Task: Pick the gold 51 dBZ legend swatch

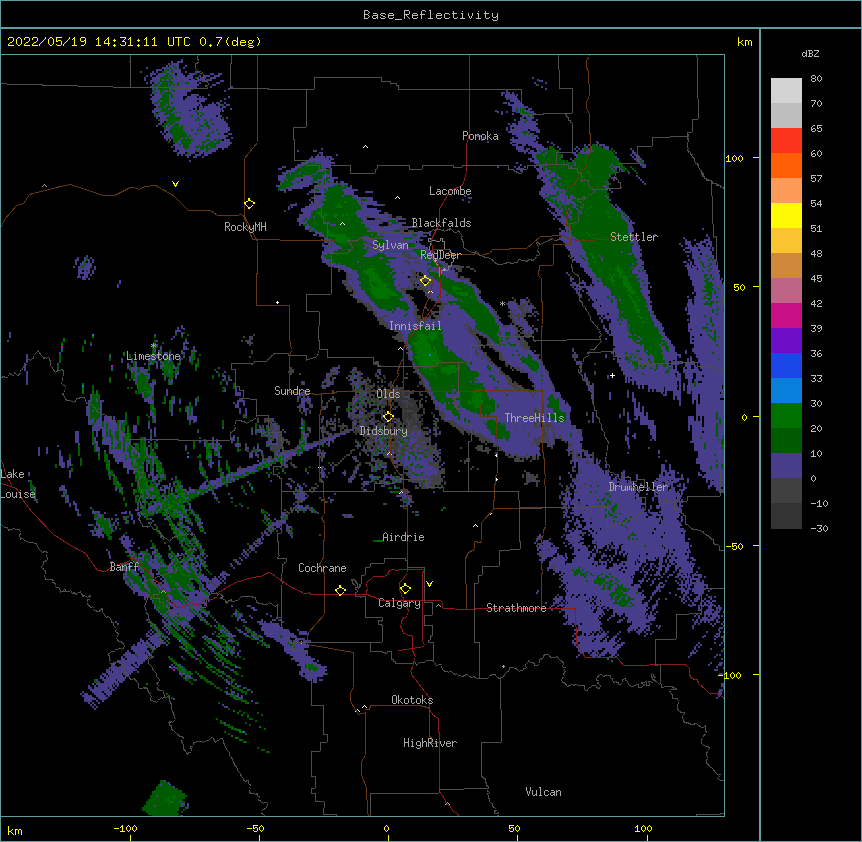Action: point(786,241)
